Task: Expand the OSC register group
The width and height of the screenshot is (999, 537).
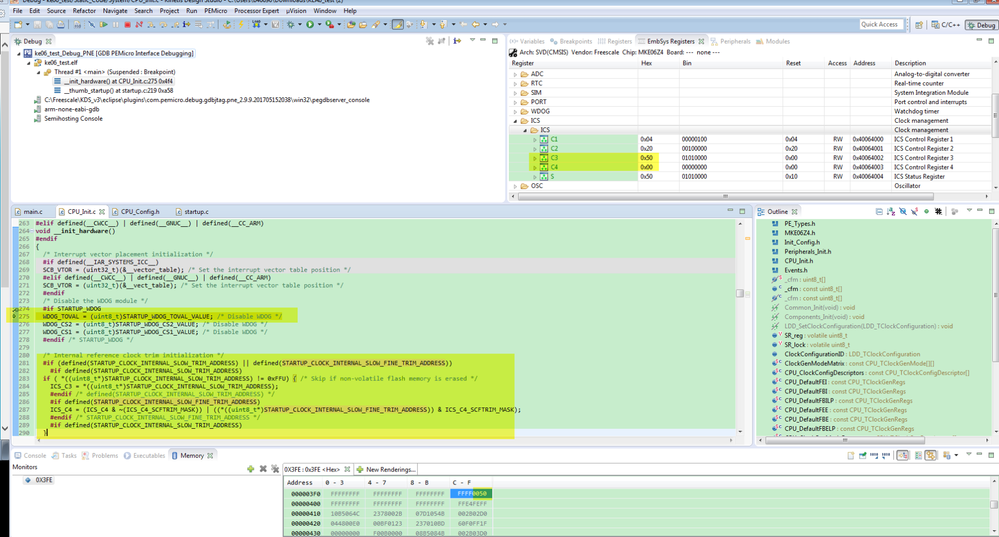Action: (516, 186)
